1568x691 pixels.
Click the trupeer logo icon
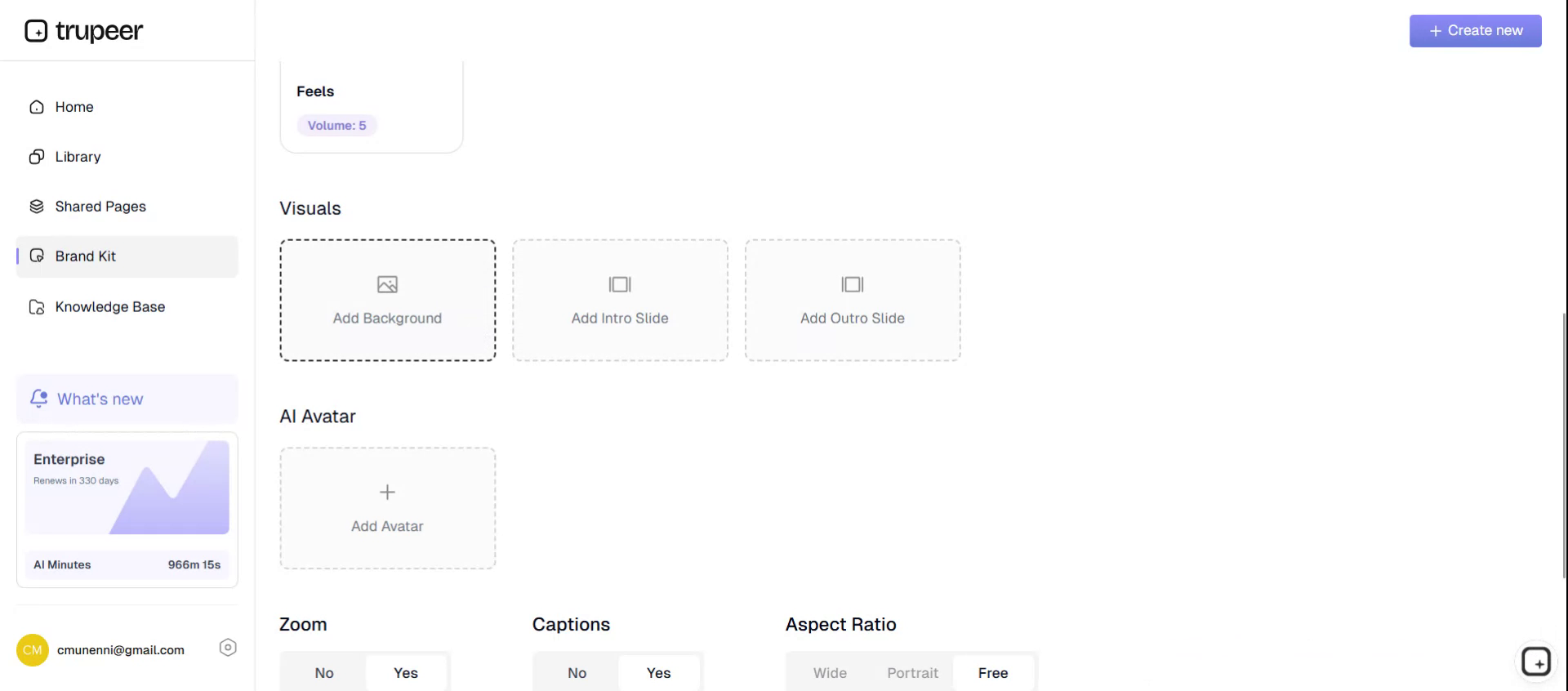point(36,31)
